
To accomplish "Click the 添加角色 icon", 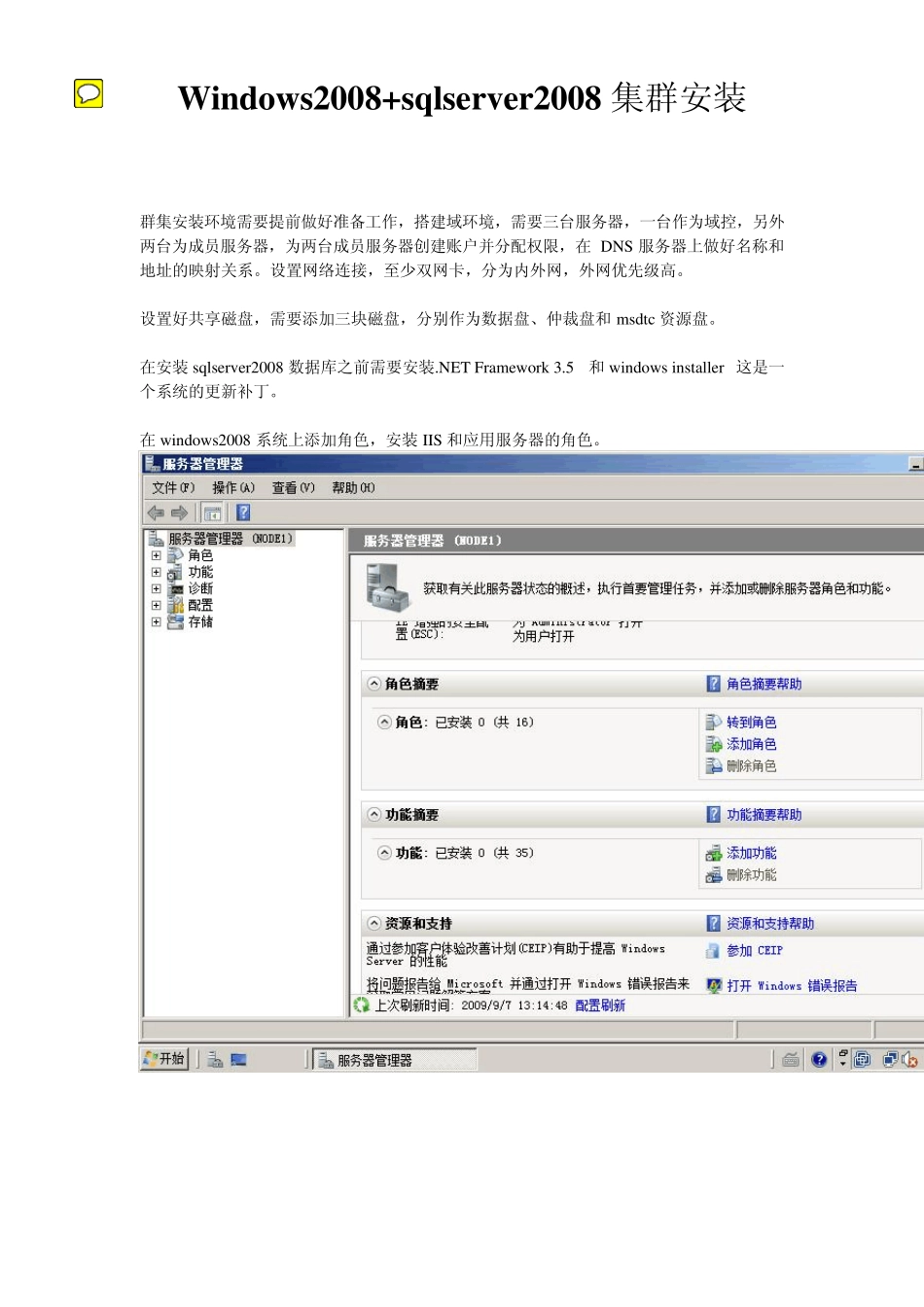I will pos(714,744).
